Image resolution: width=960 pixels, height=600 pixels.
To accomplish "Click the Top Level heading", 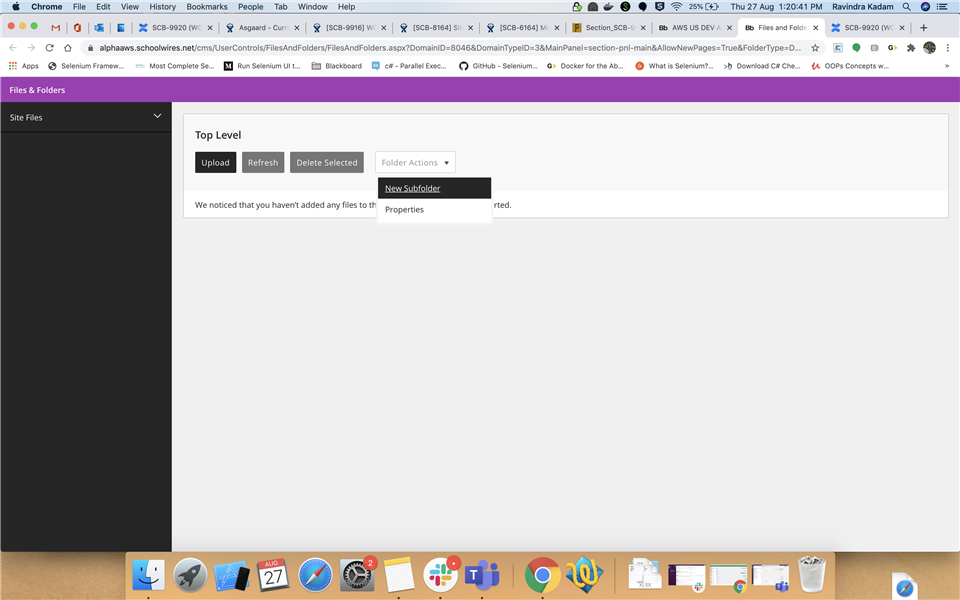I will (x=218, y=135).
